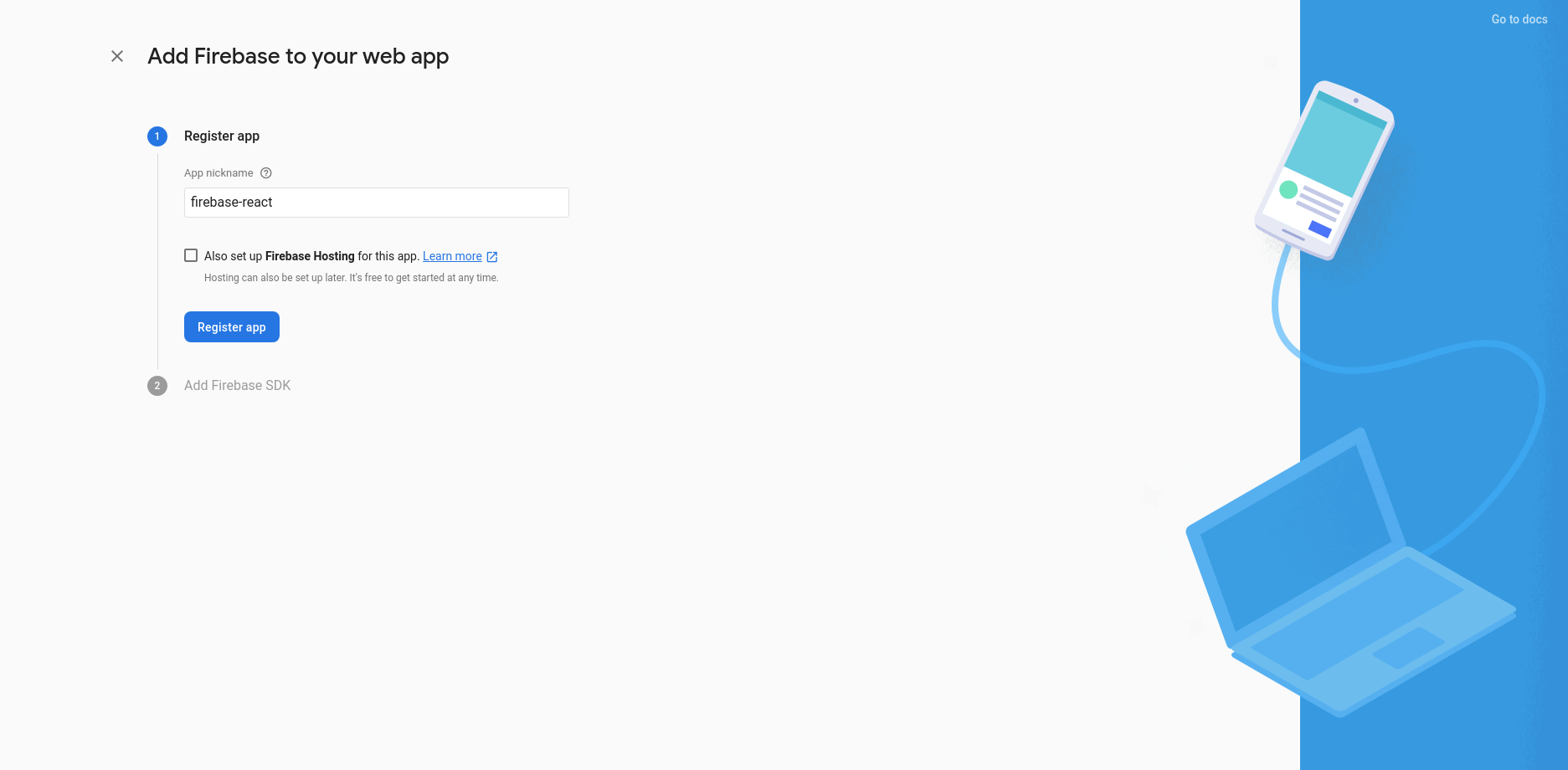
Task: Toggle the hosting checkbox for this app
Action: coord(191,255)
